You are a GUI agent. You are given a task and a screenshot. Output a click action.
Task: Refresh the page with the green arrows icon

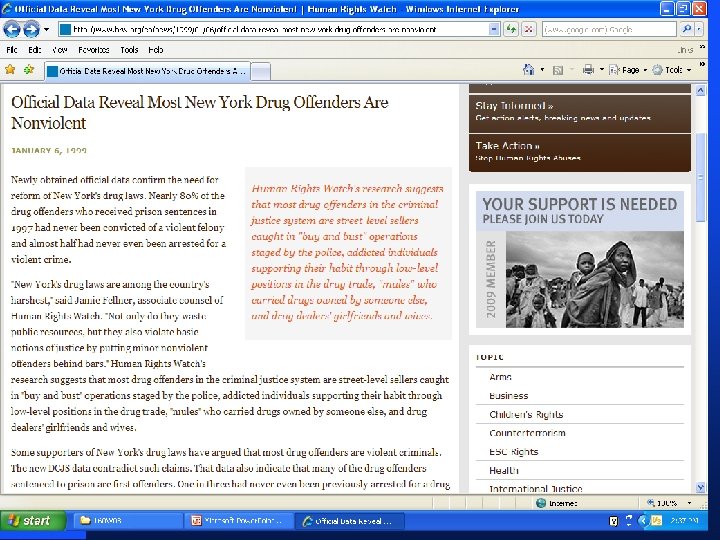511,30
